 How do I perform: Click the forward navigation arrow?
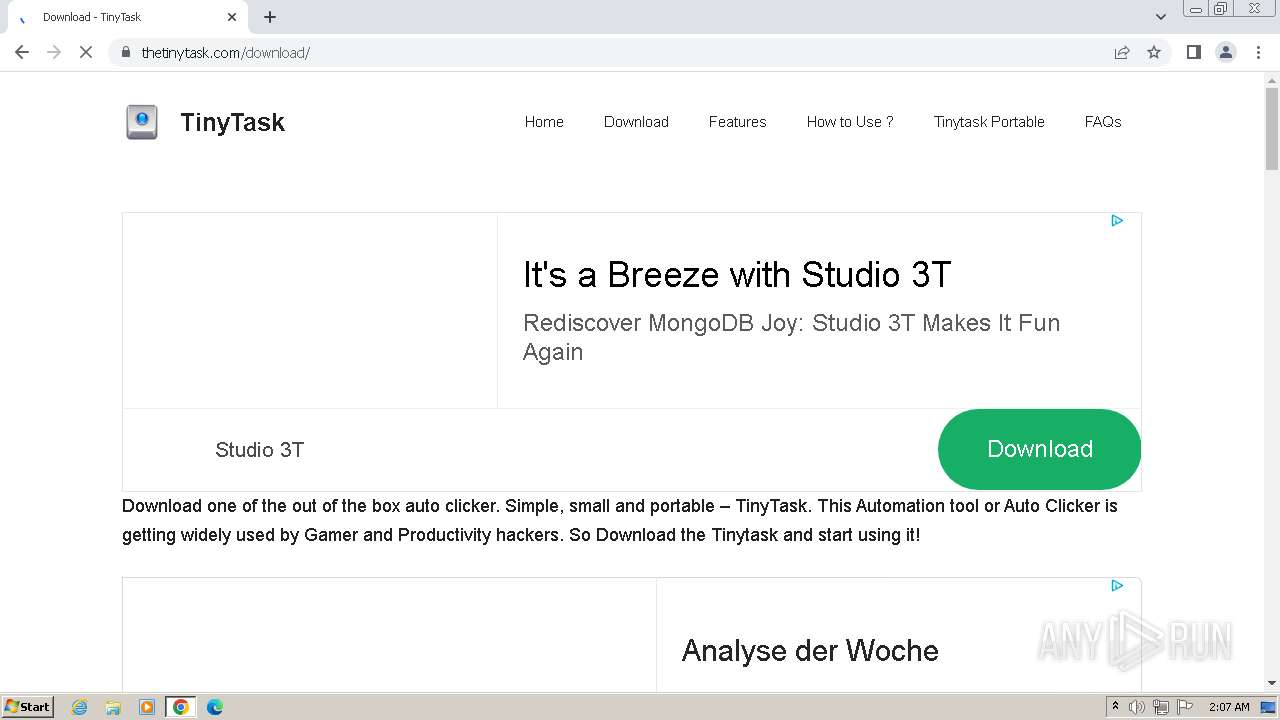click(x=54, y=52)
